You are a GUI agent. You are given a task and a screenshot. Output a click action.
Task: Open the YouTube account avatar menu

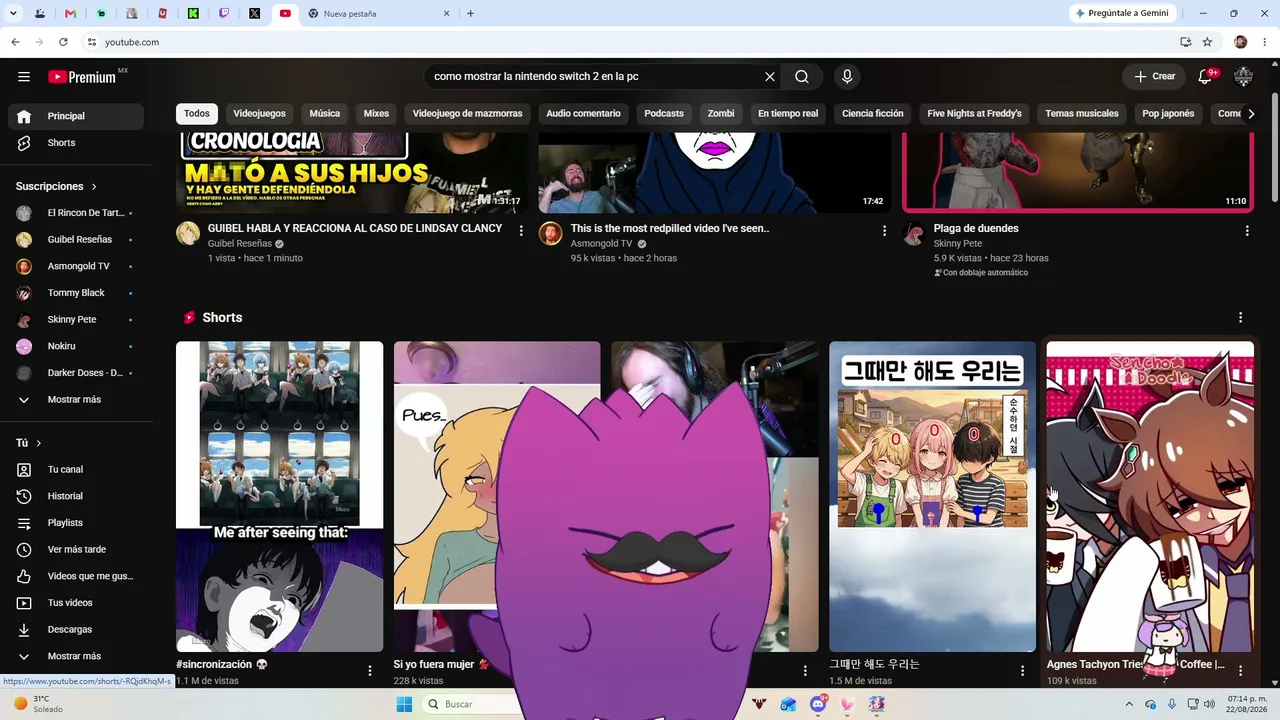1244,76
